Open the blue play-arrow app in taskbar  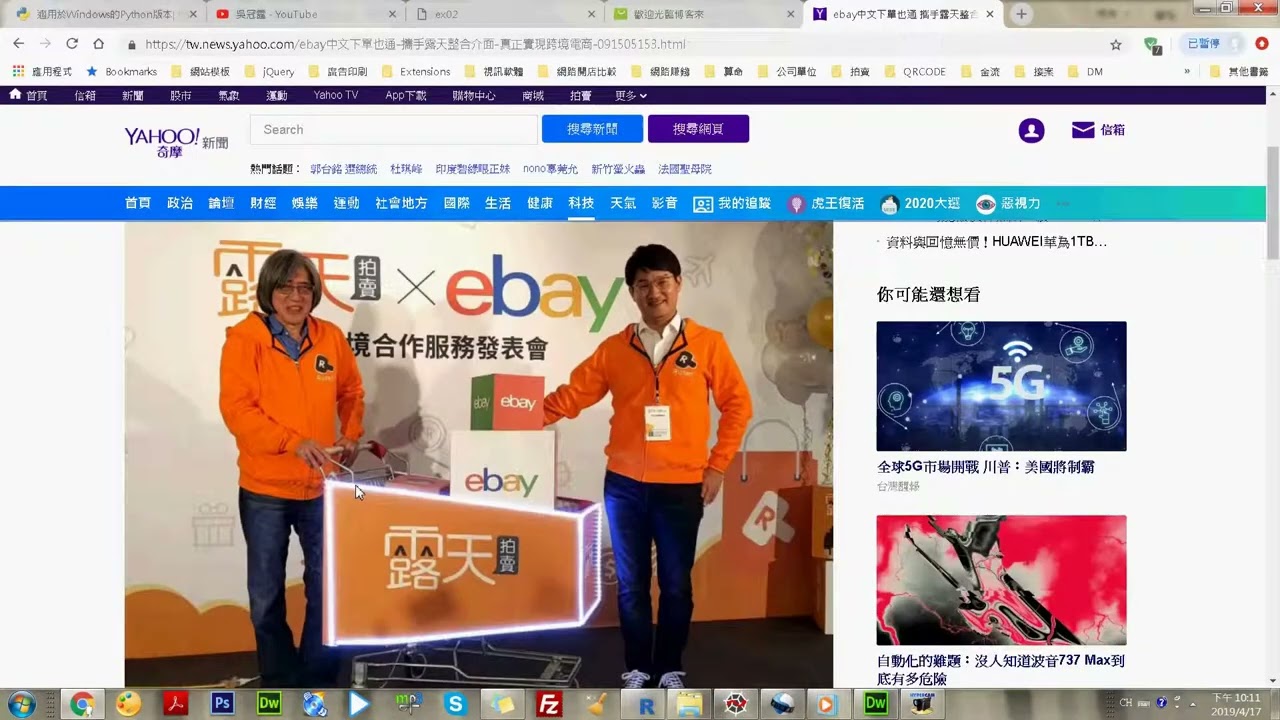click(x=358, y=704)
